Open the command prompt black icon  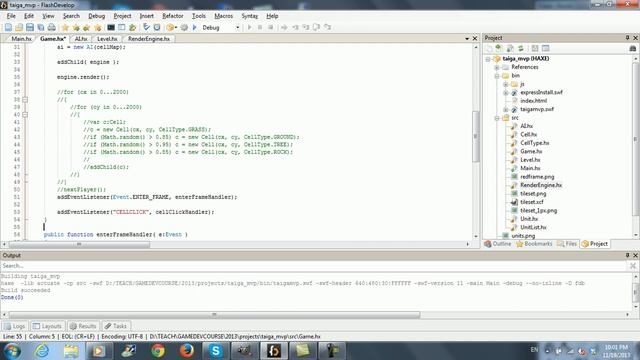111,27
